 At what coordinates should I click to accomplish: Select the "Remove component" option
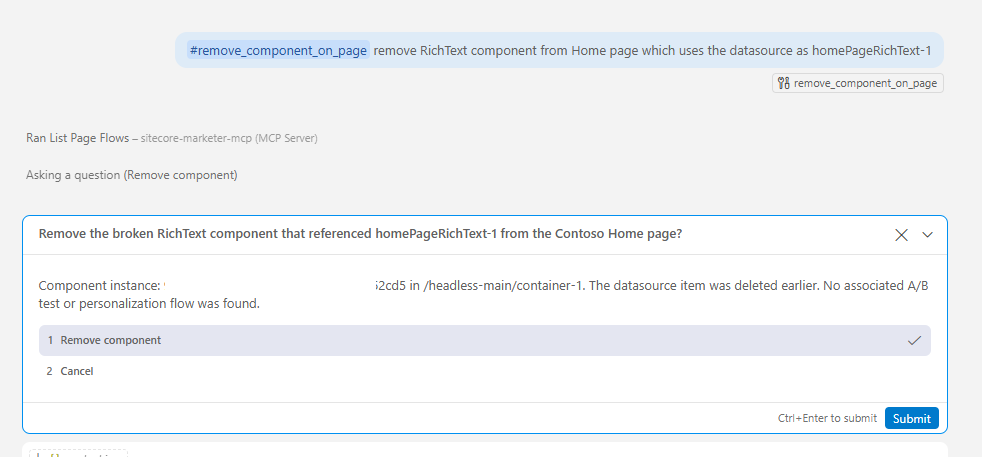485,341
